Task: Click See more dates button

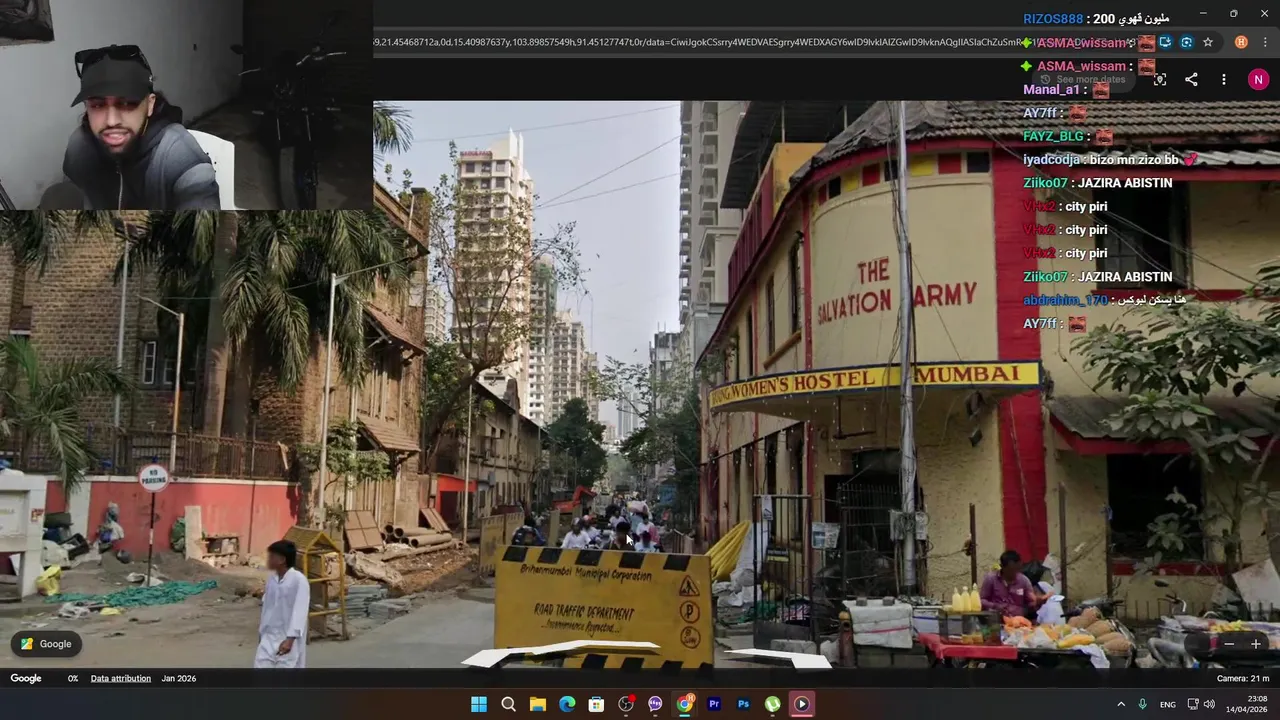Action: click(1083, 79)
